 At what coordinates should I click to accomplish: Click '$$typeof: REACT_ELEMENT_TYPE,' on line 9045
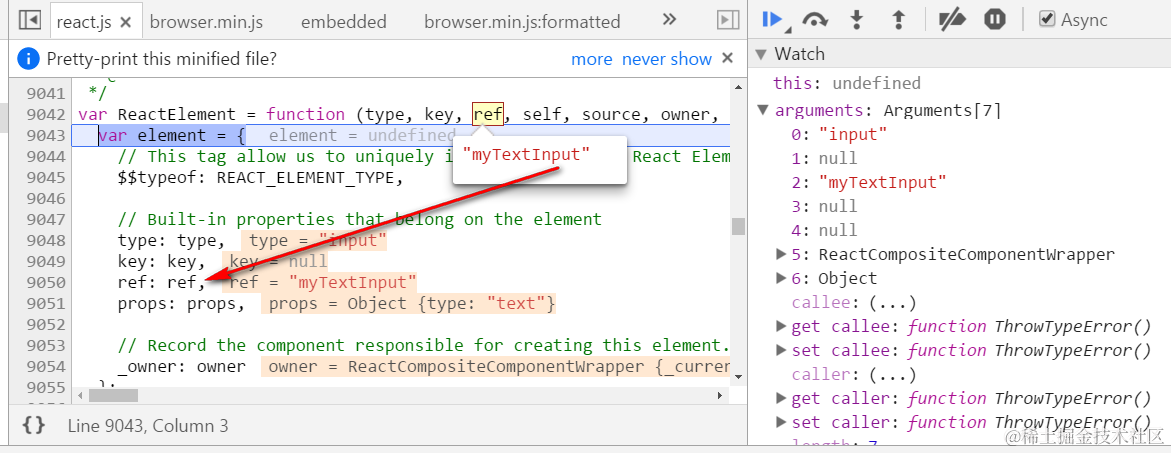click(x=260, y=178)
